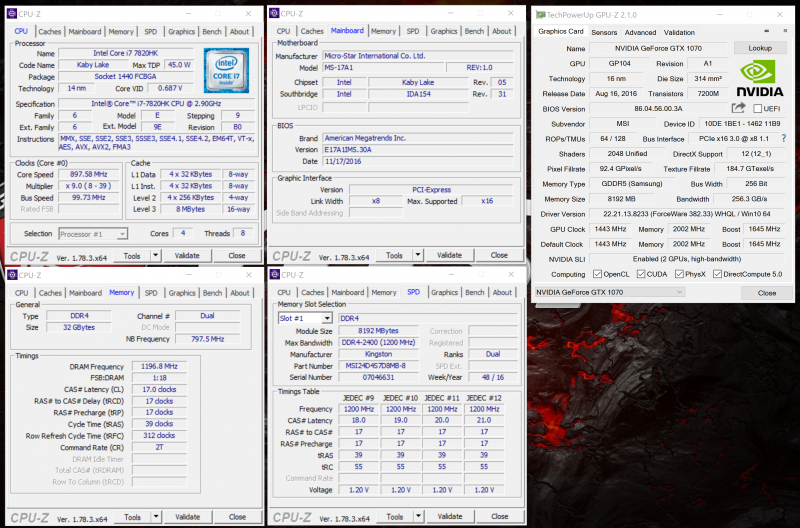Image resolution: width=800 pixels, height=528 pixels.
Task: Open the Validation tab in GPU-Z
Action: coord(679,32)
